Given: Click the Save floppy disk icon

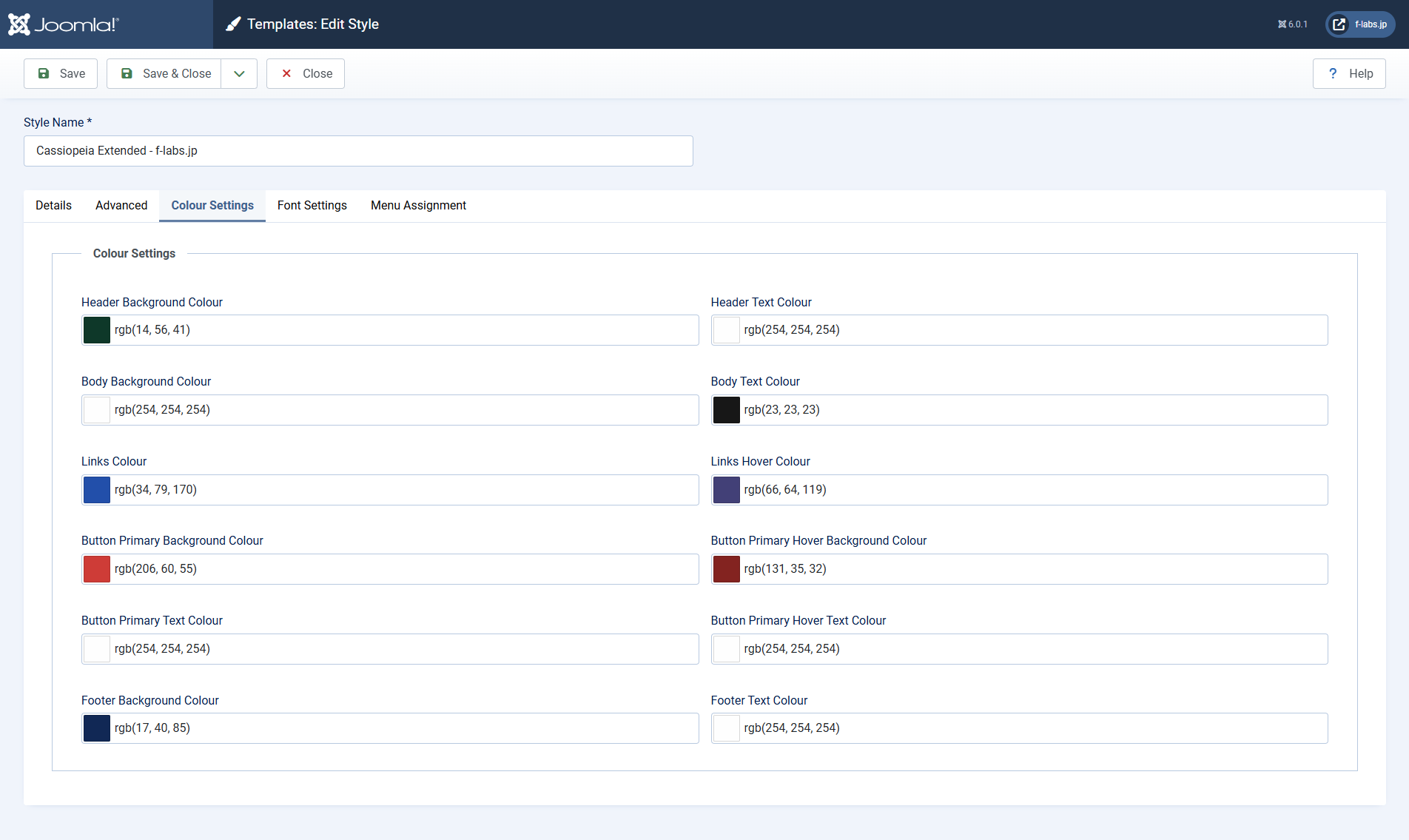Looking at the screenshot, I should (44, 73).
